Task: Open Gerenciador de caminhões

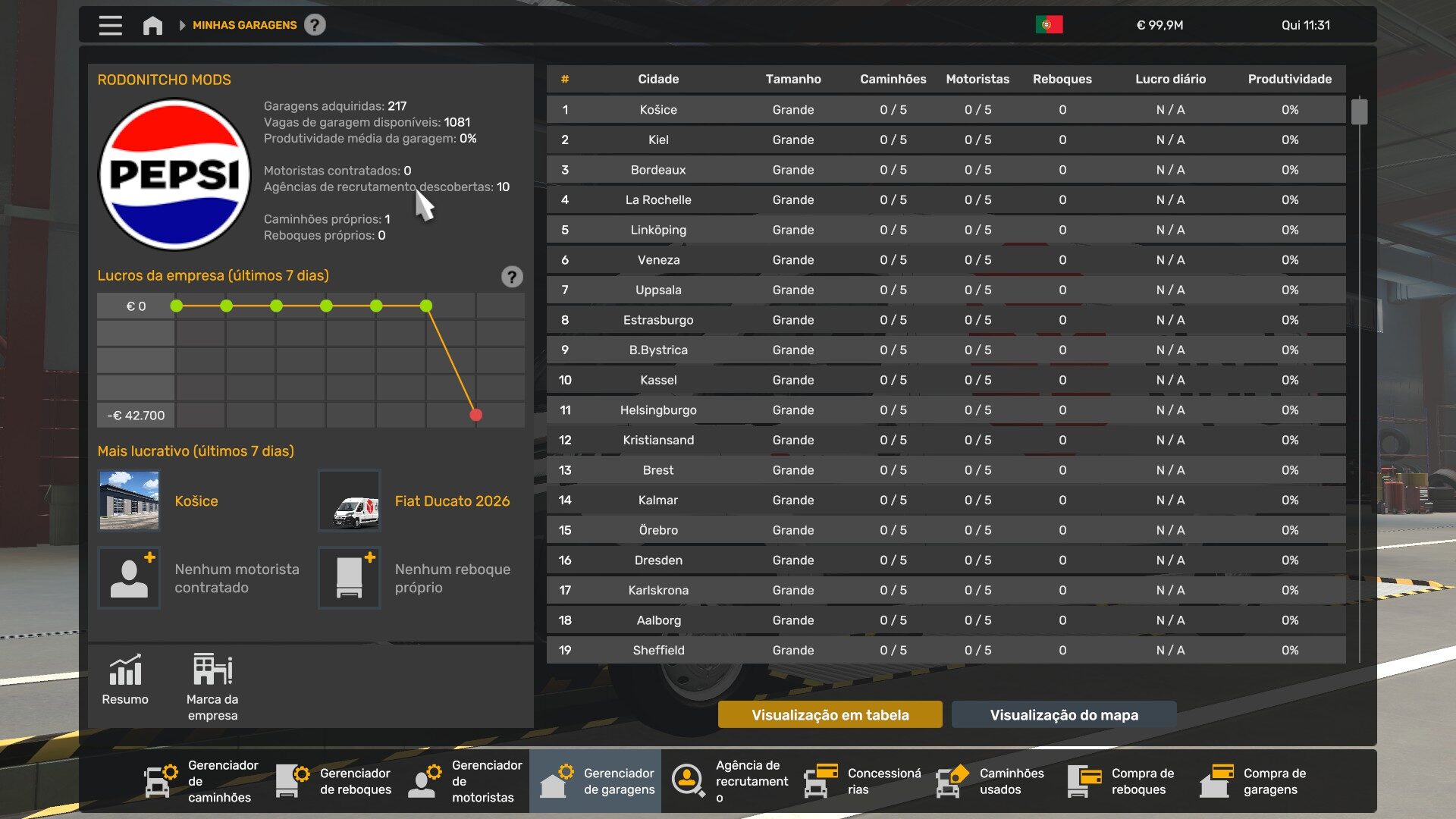Action: pos(200,781)
